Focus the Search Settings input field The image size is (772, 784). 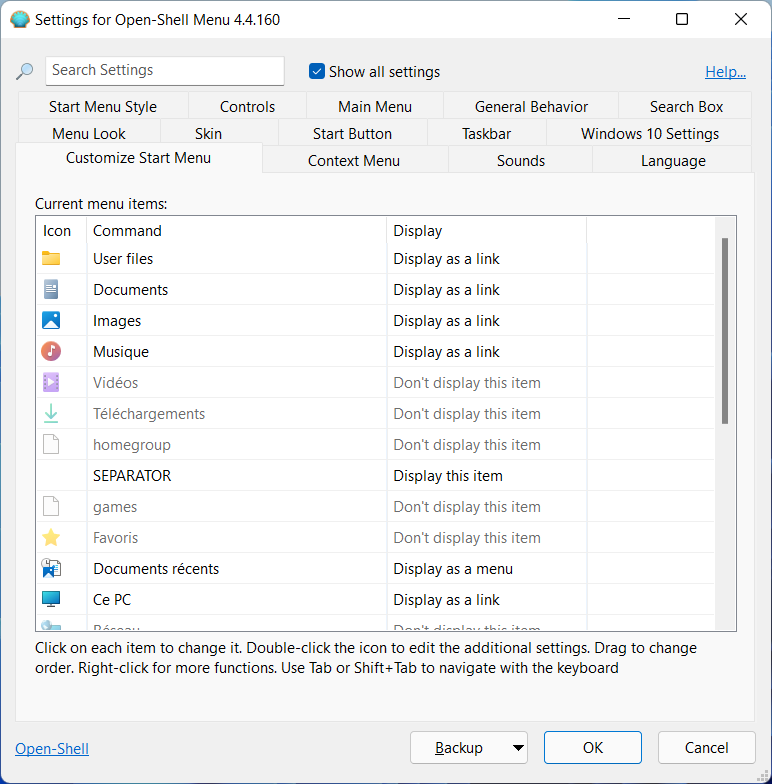[x=164, y=70]
